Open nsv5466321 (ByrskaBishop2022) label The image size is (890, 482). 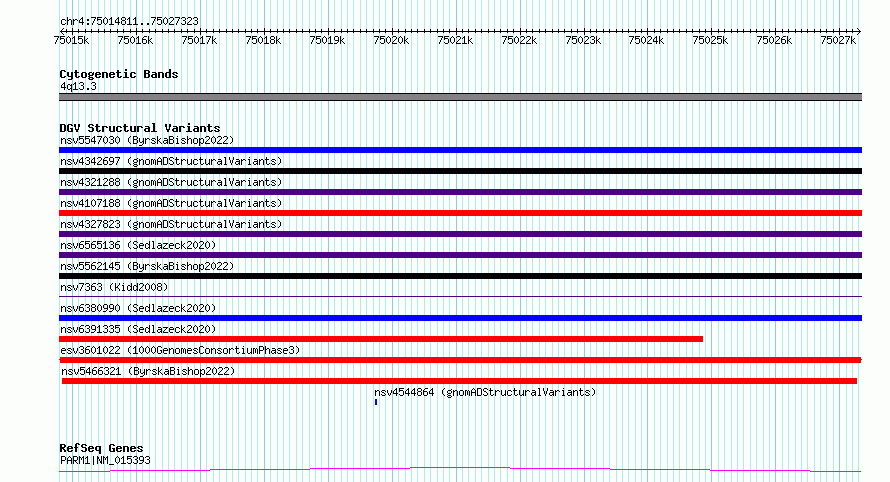(148, 371)
